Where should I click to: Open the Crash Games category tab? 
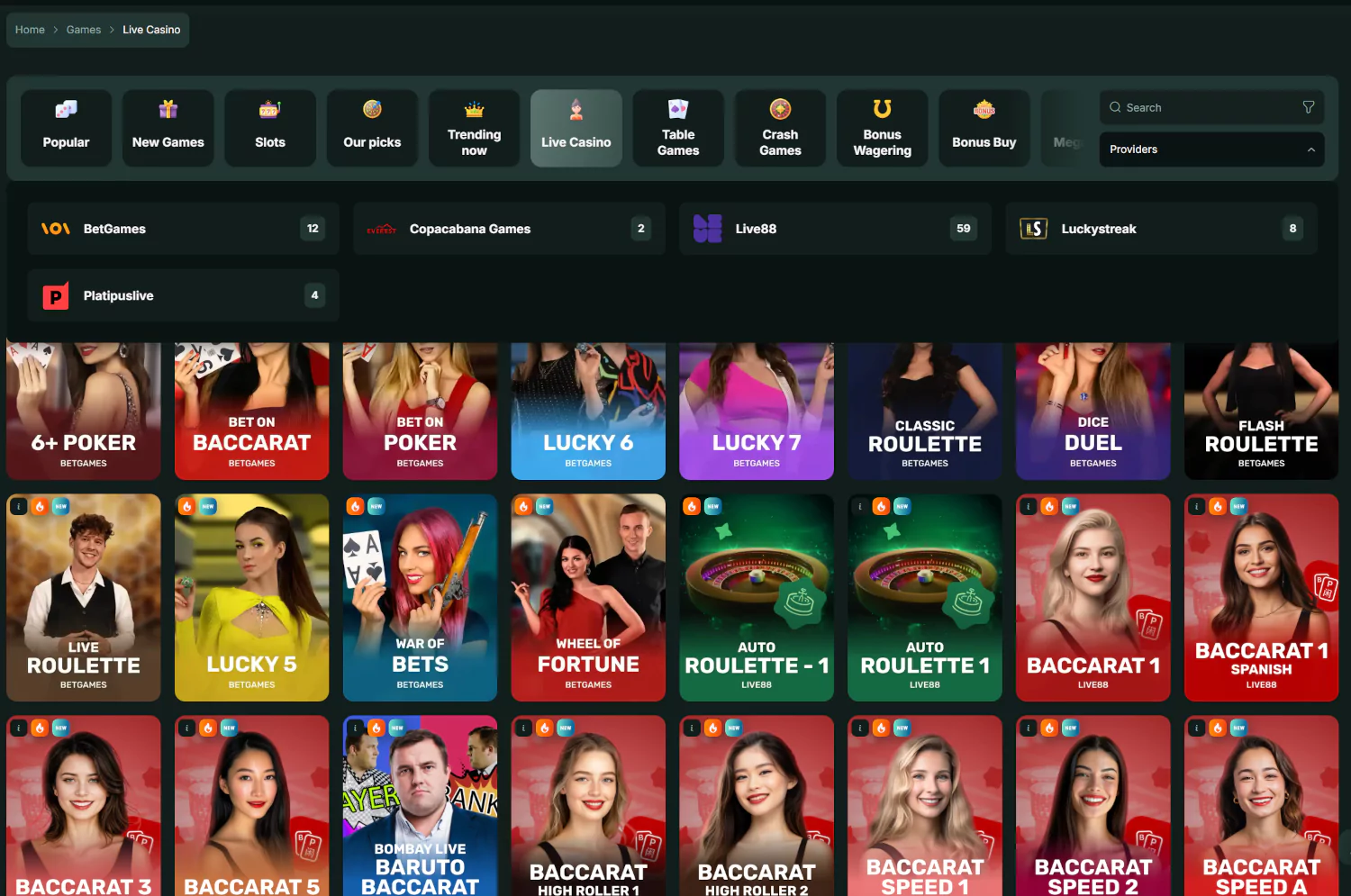click(x=780, y=128)
